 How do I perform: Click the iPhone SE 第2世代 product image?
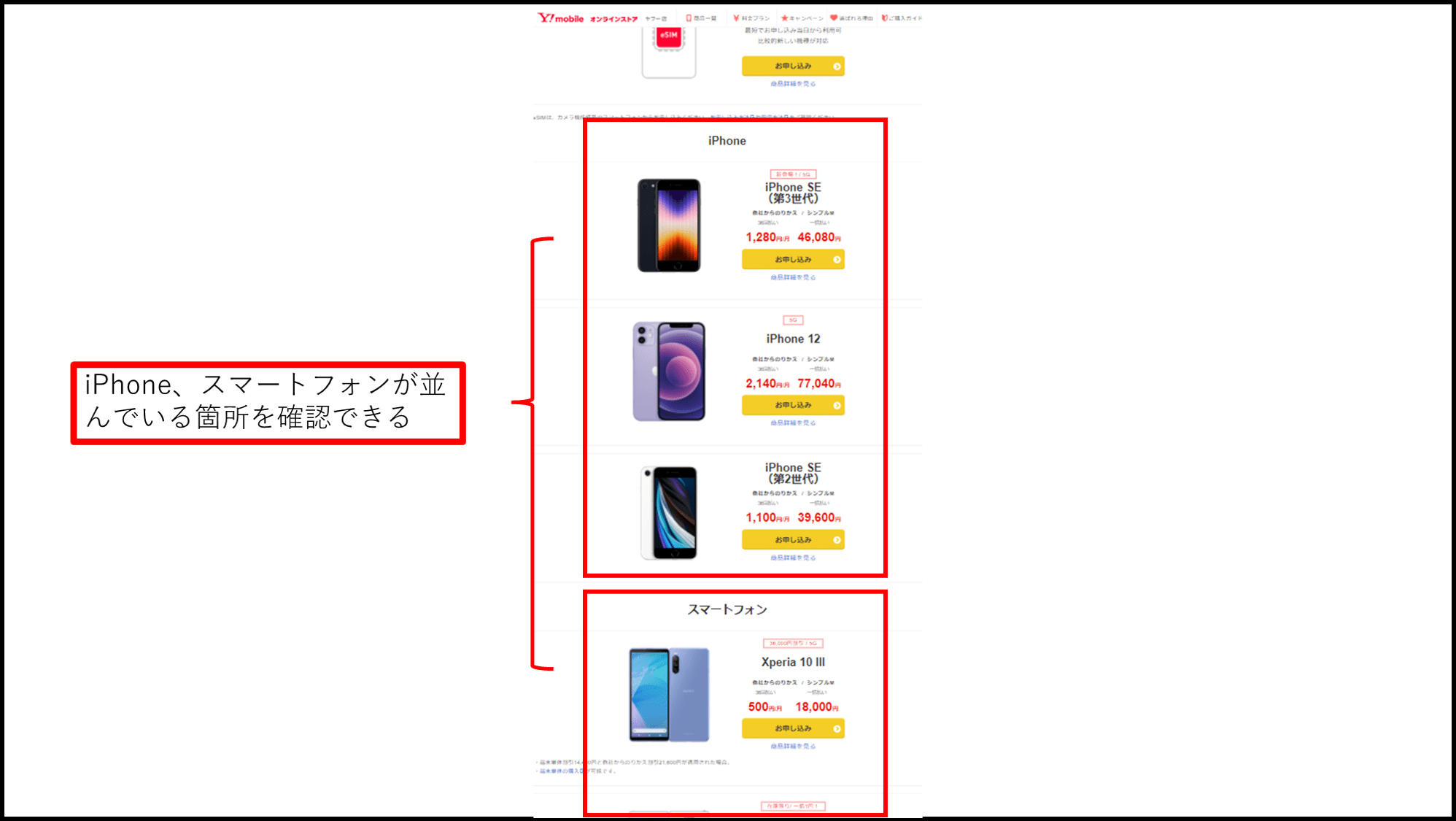coord(669,513)
